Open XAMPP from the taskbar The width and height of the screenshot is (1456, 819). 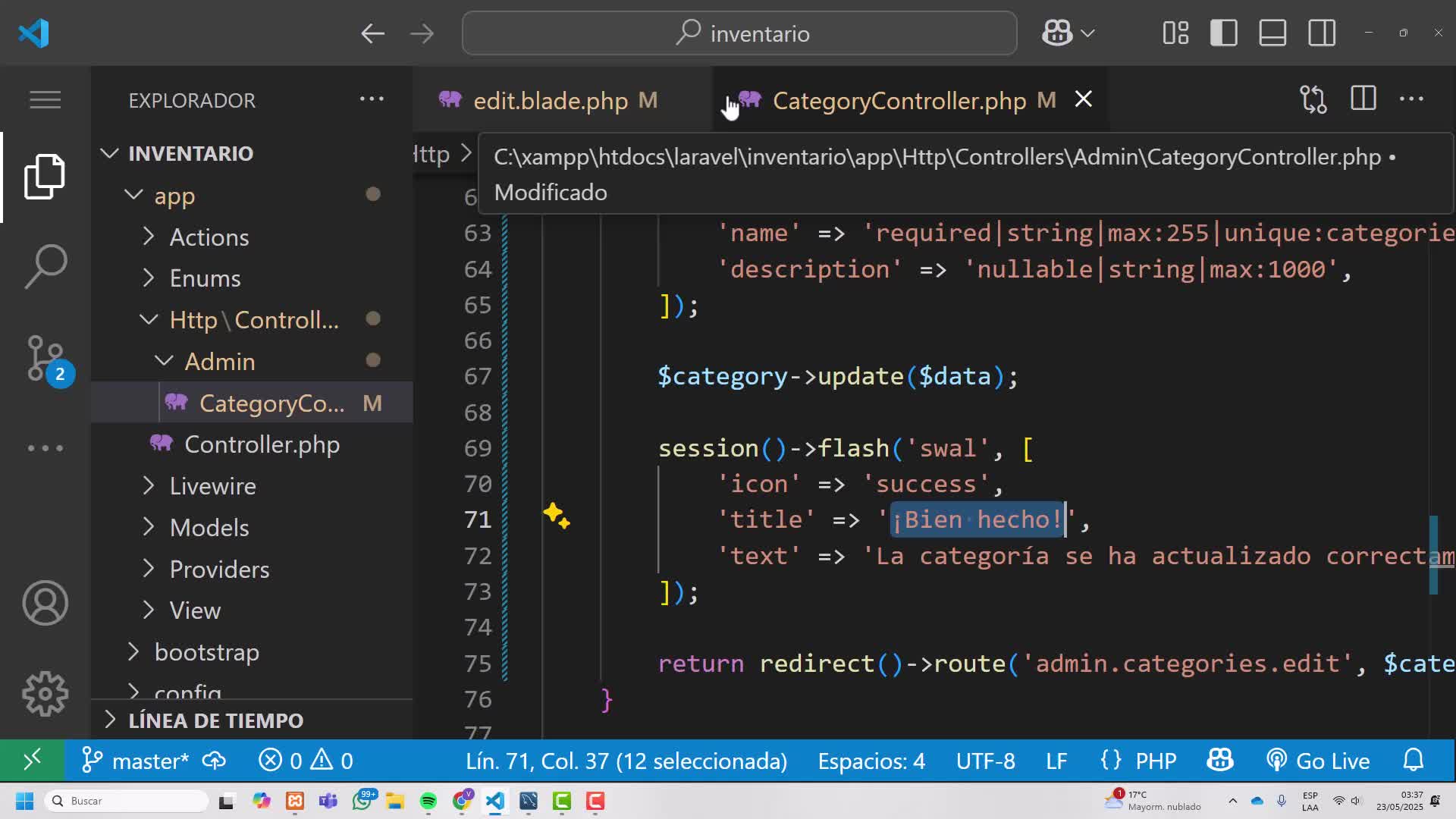(295, 801)
